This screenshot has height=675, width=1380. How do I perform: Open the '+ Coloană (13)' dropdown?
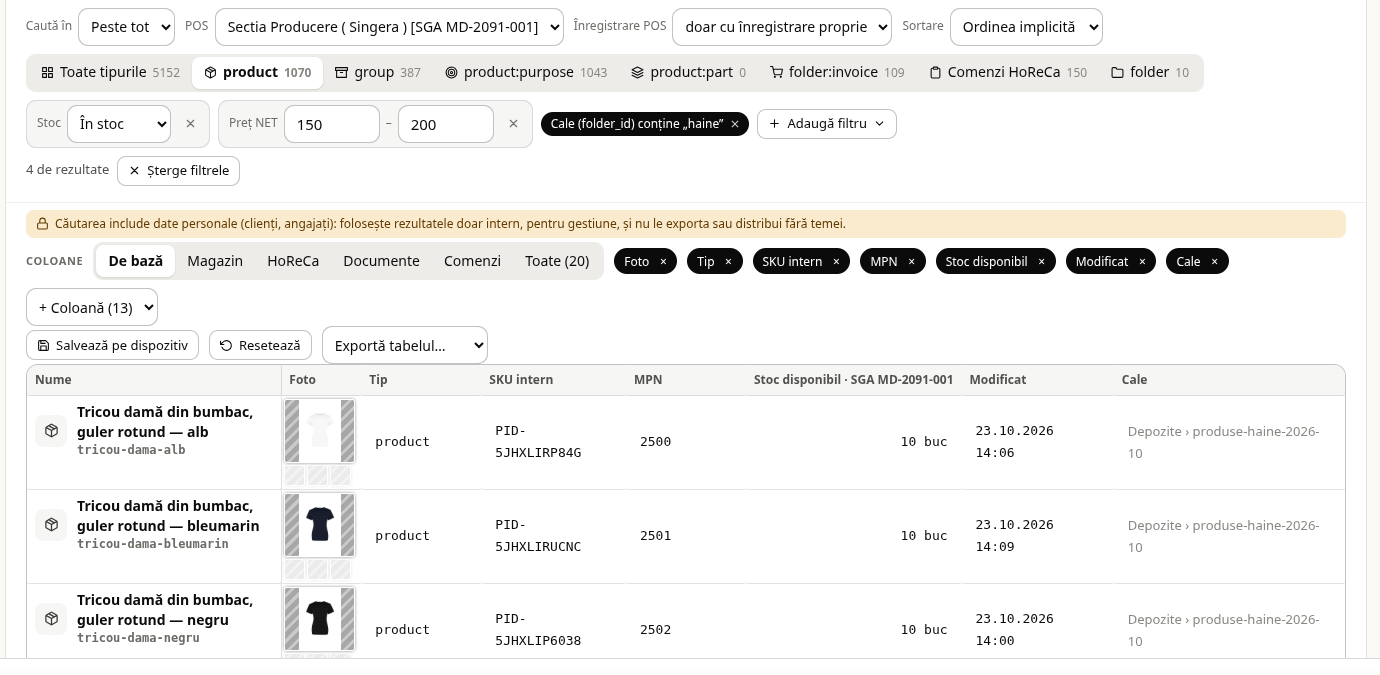tap(92, 308)
